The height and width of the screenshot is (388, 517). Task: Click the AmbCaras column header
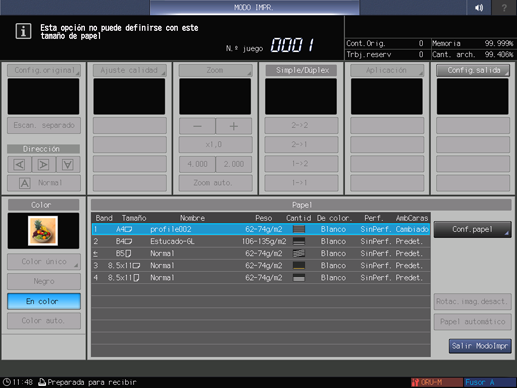tap(412, 218)
